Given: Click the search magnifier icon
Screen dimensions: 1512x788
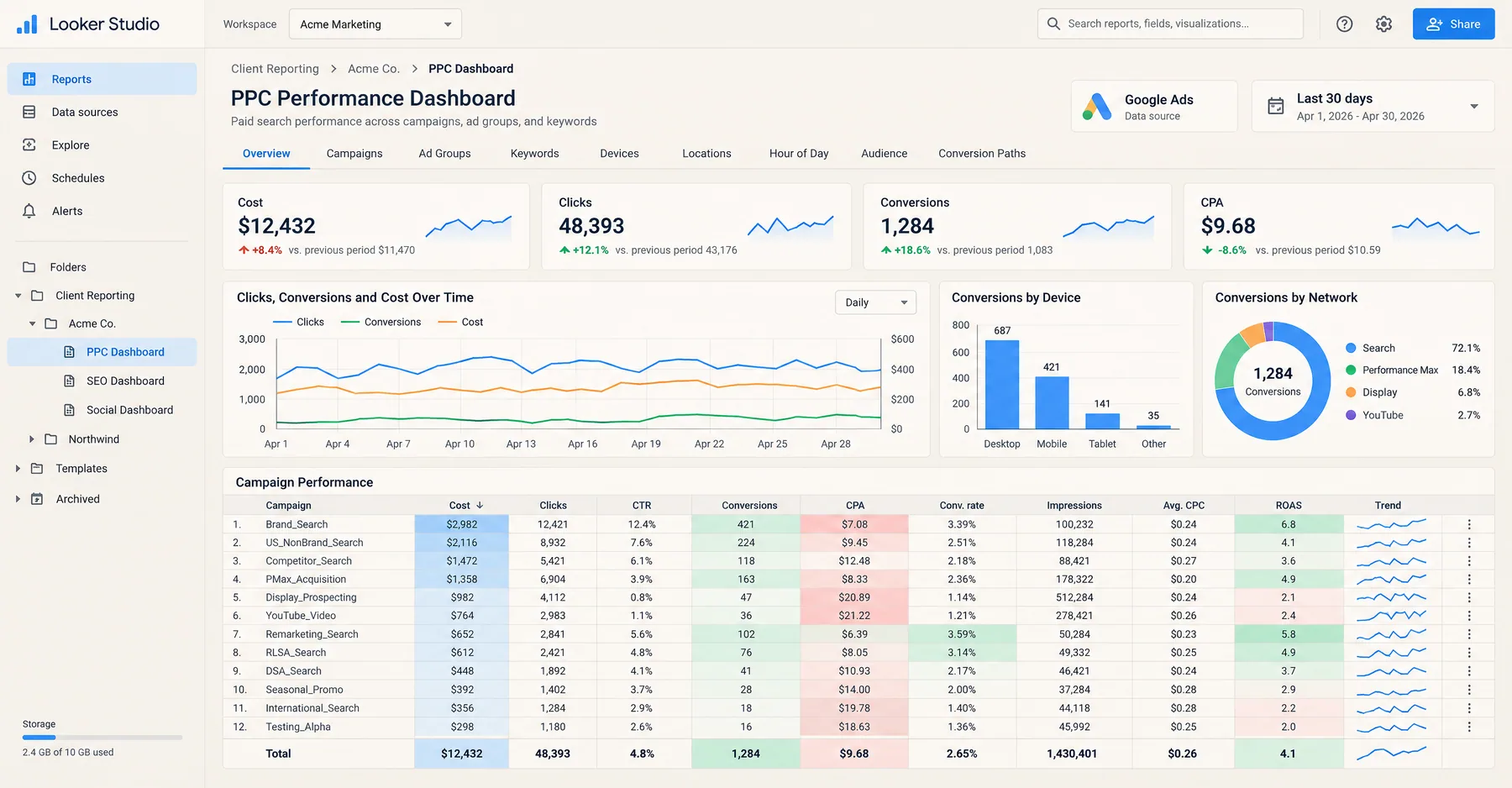Looking at the screenshot, I should [x=1053, y=24].
